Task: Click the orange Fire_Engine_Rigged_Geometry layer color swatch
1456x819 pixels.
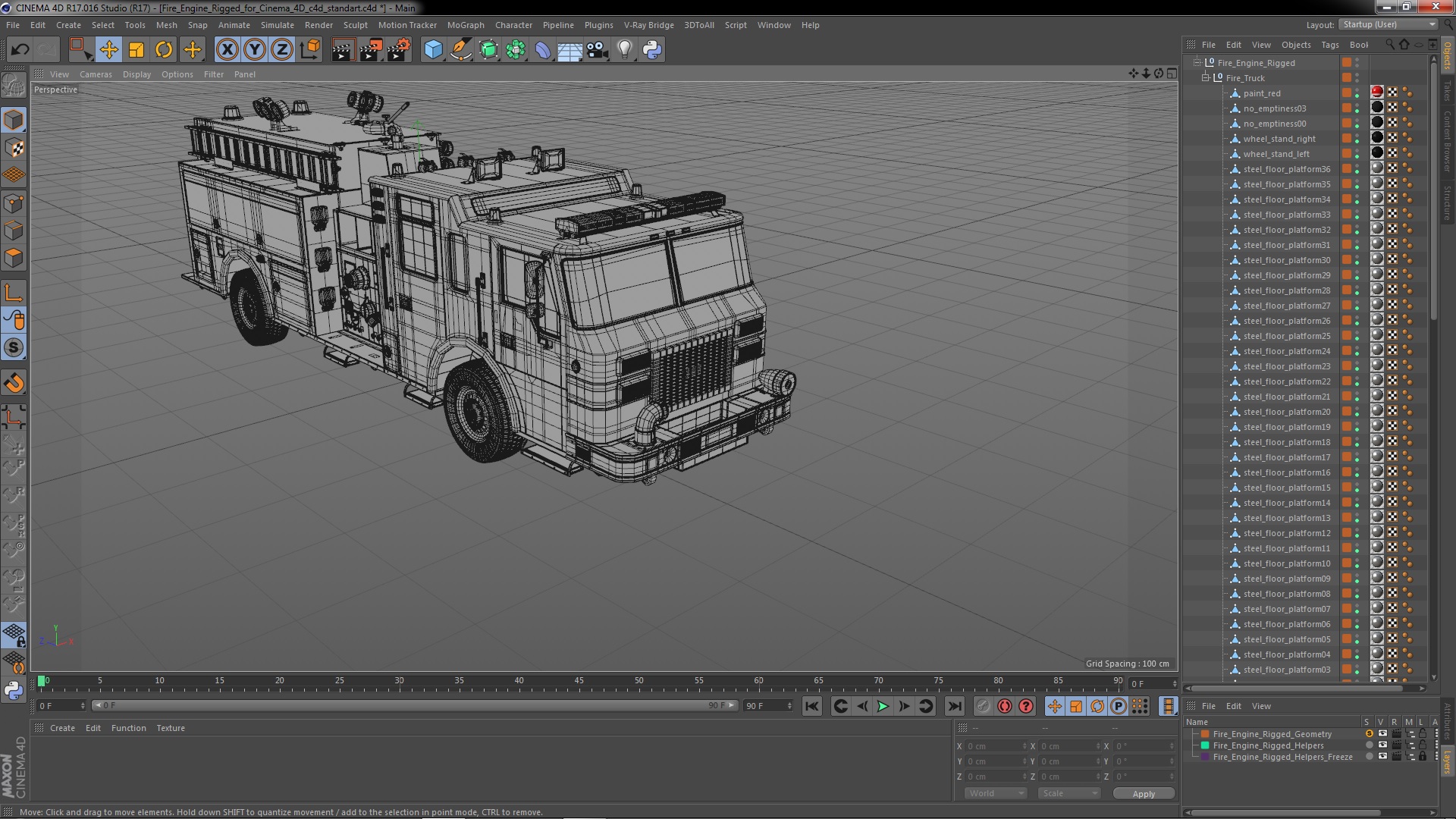Action: (1205, 734)
